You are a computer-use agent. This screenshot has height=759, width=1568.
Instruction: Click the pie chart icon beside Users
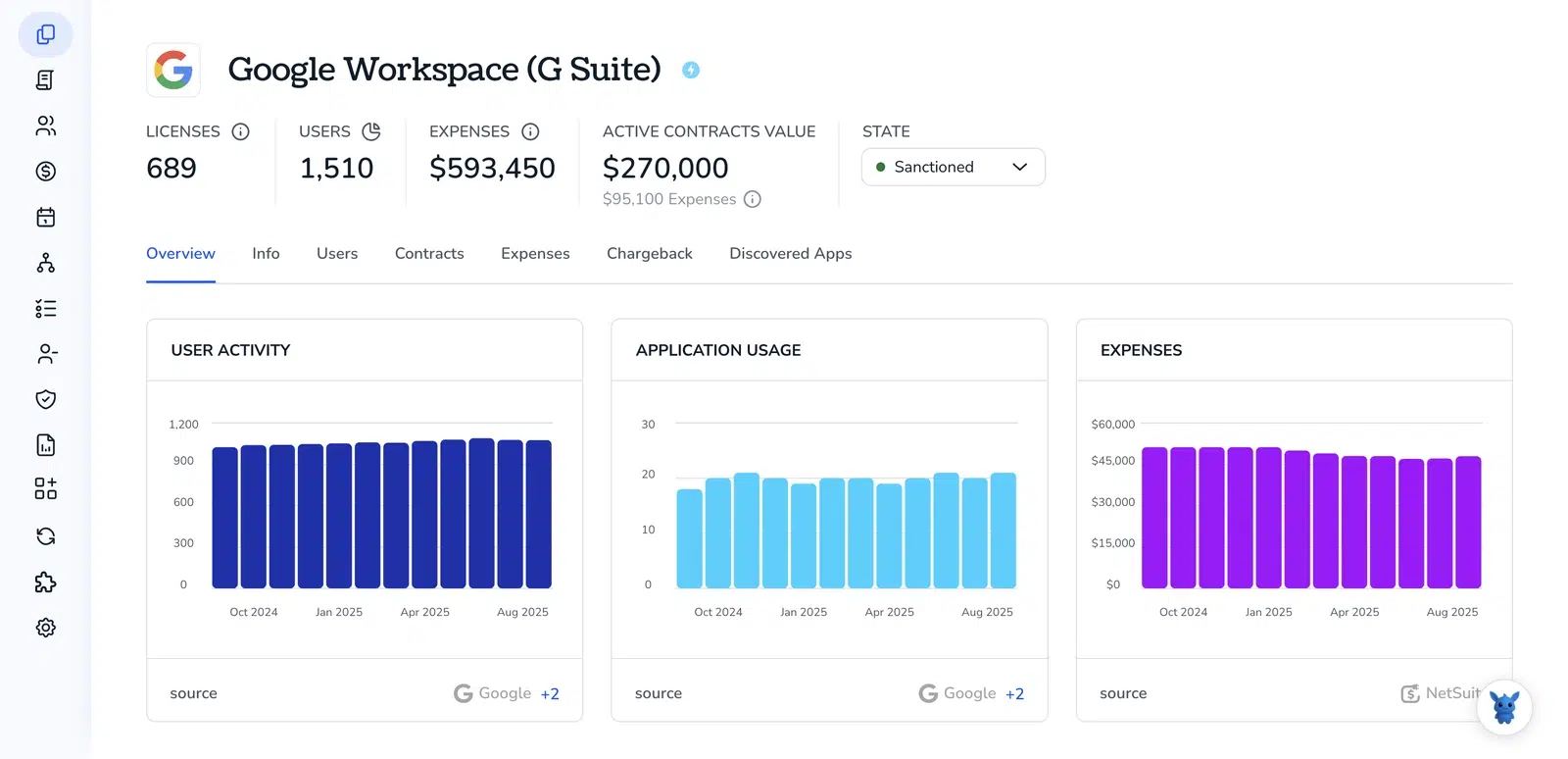371,131
